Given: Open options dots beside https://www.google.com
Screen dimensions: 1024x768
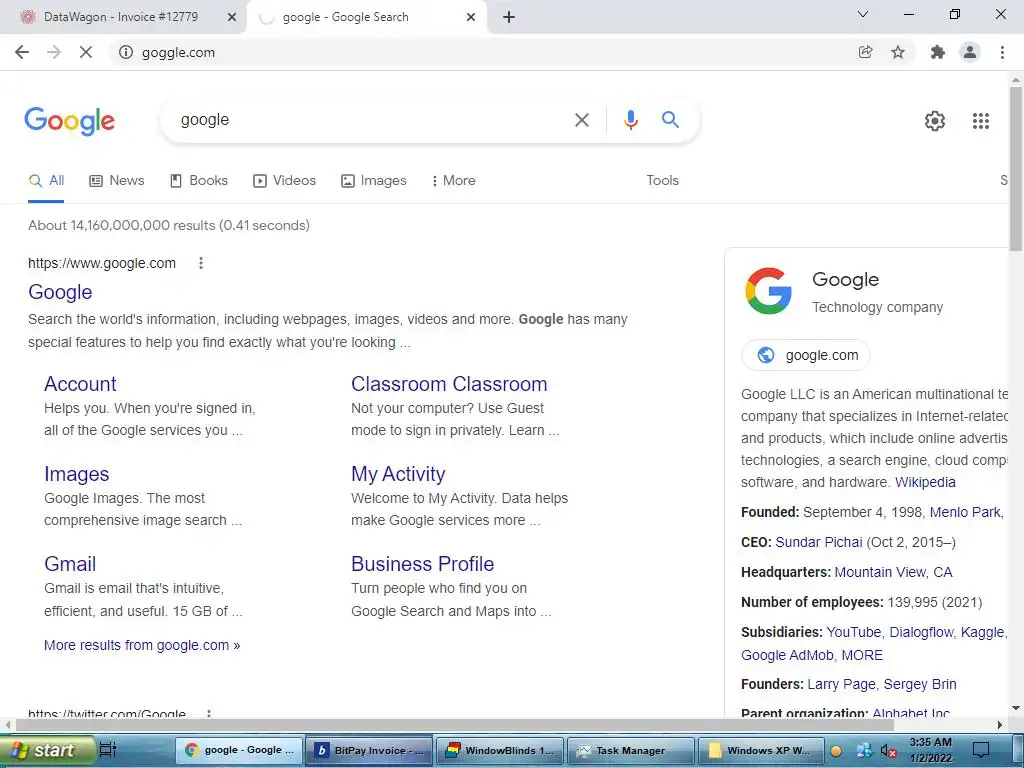Looking at the screenshot, I should (x=201, y=263).
